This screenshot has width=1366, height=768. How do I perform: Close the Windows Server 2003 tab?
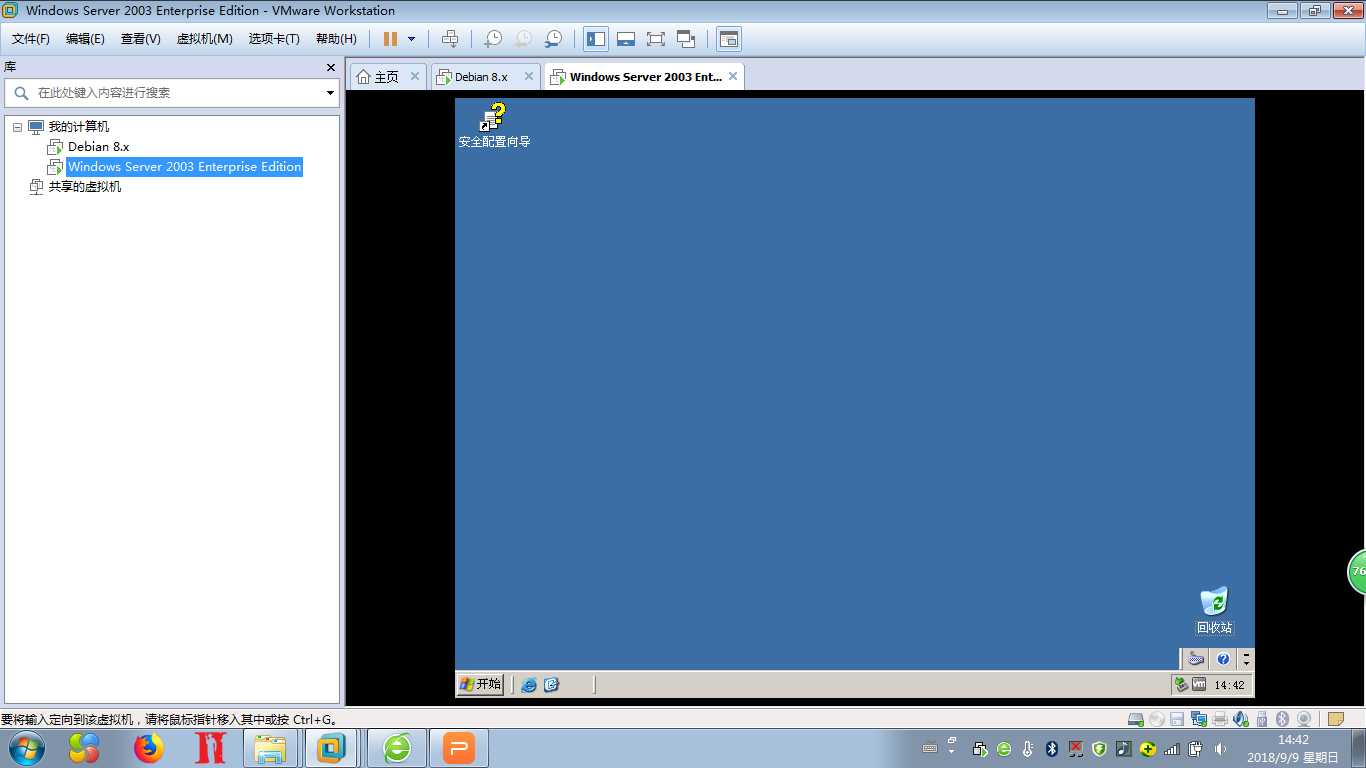[733, 76]
